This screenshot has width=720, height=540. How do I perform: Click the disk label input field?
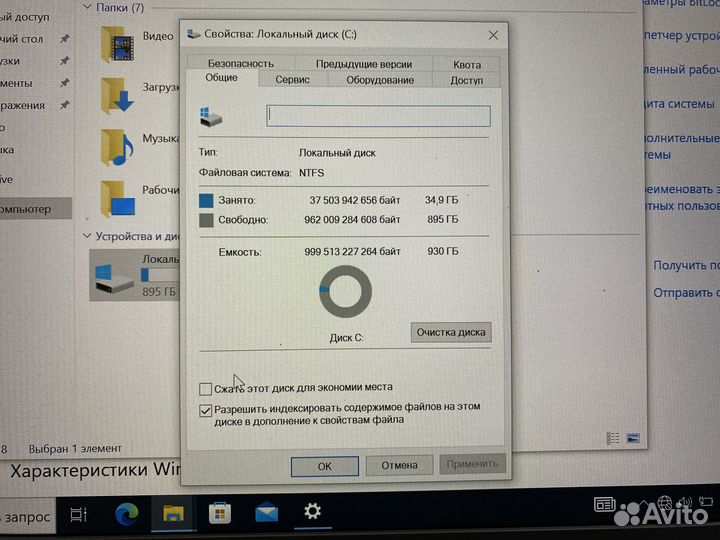pos(378,116)
